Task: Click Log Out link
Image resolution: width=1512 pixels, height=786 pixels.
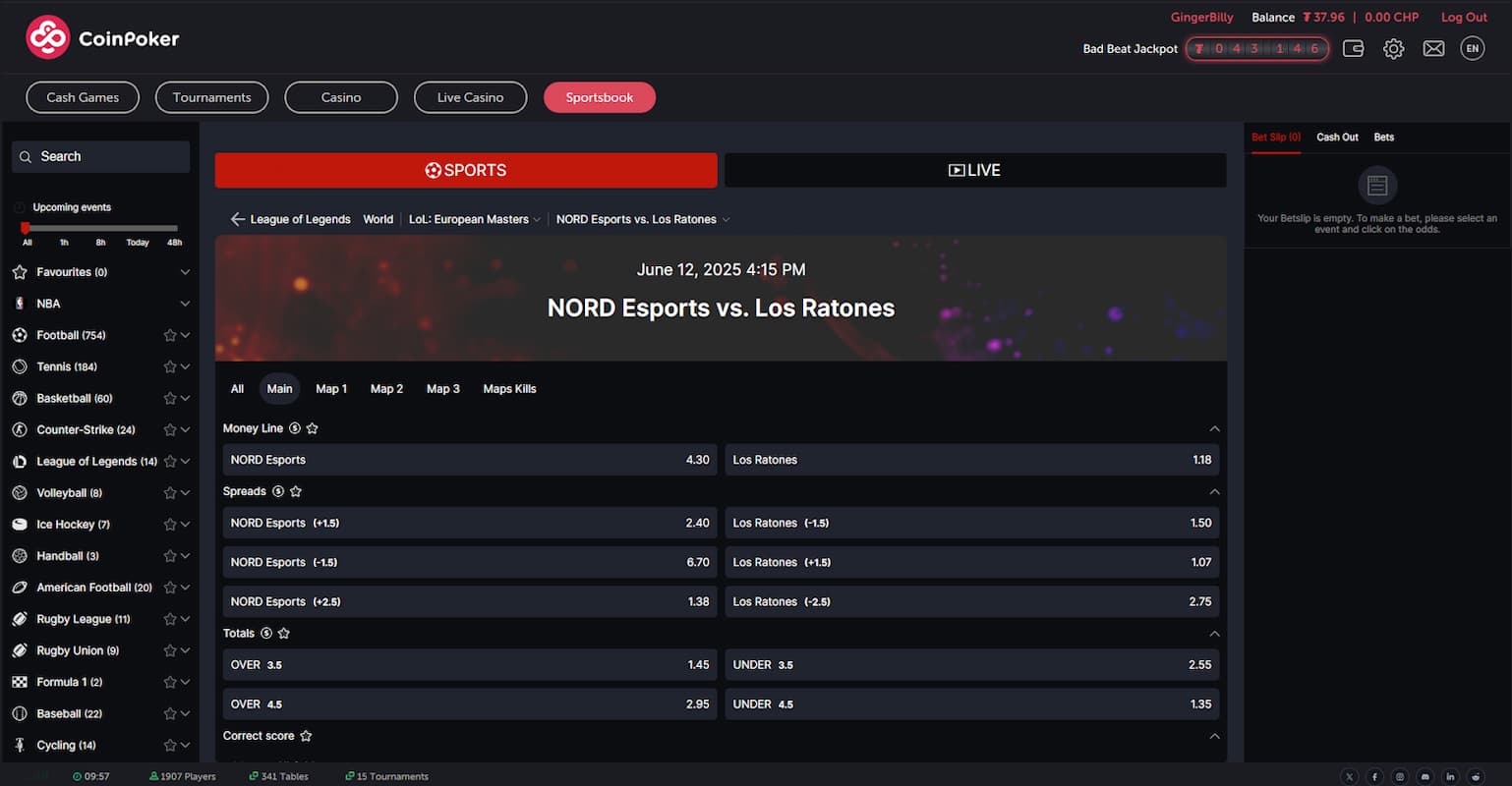Action: click(1464, 17)
